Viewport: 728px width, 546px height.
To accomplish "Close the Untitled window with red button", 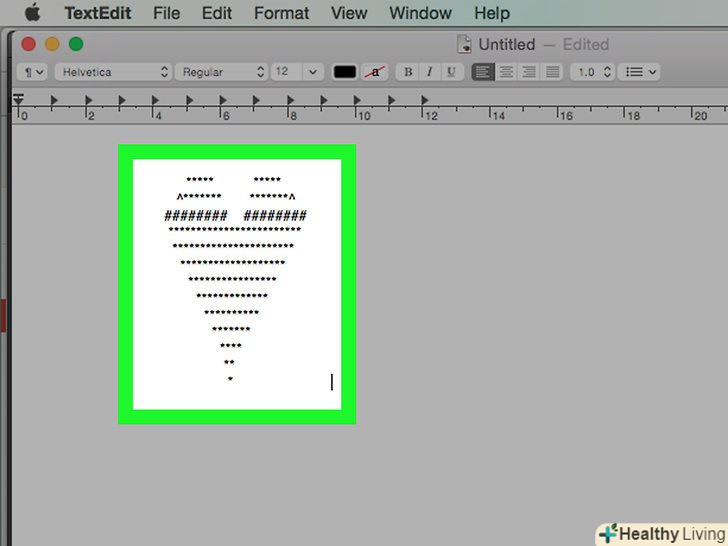I will tap(28, 44).
